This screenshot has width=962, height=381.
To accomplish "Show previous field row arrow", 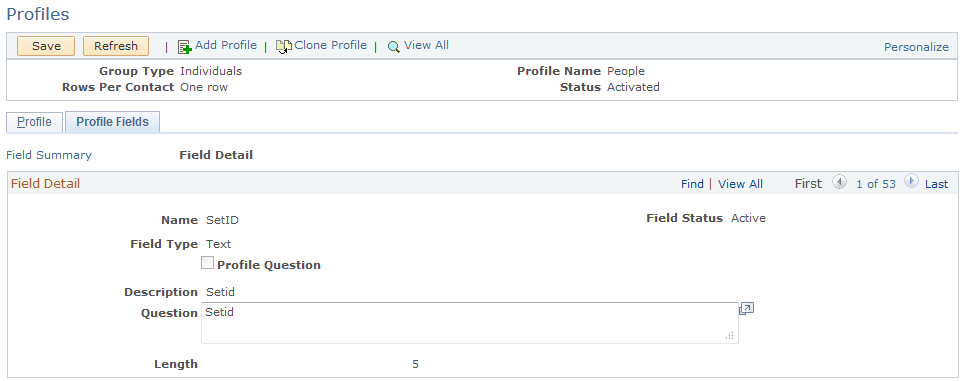I will [839, 182].
